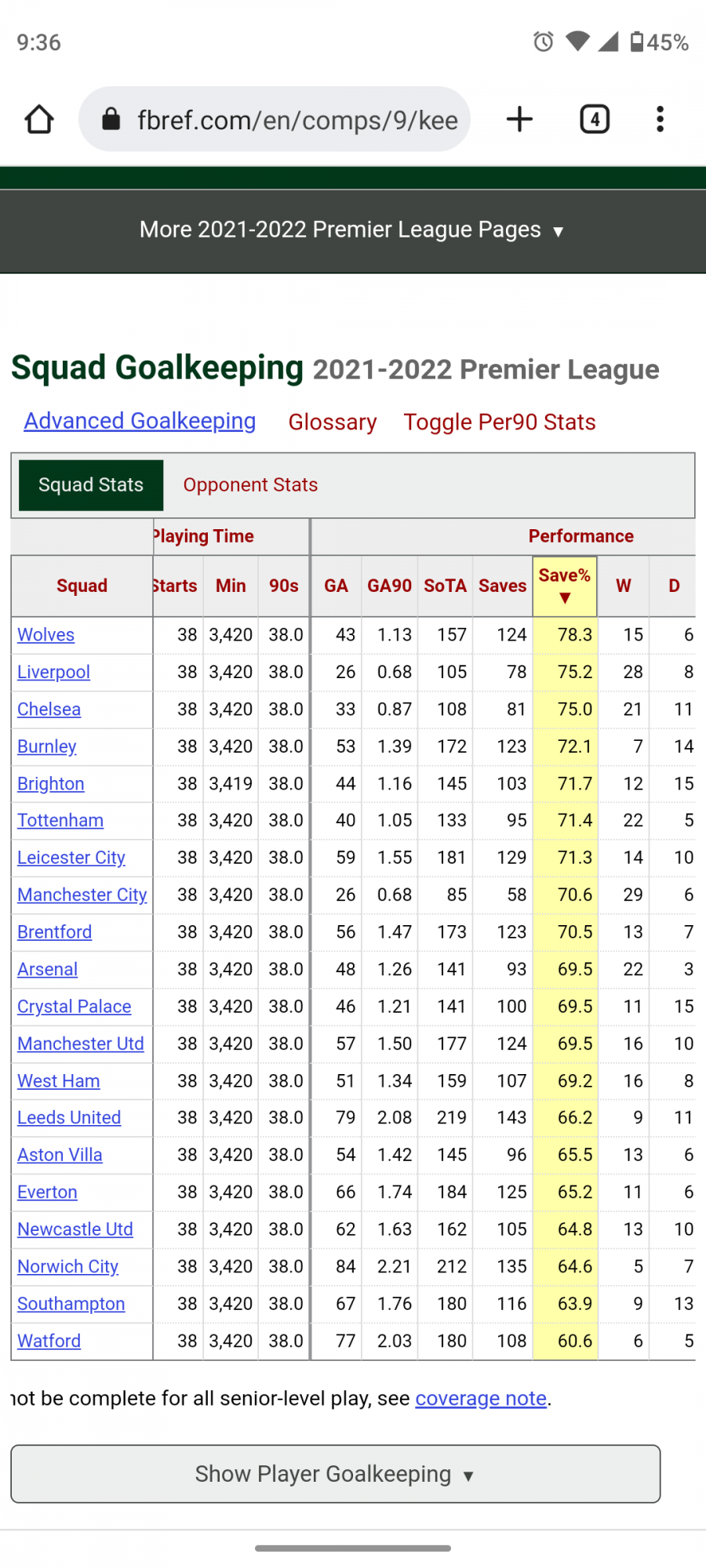706x1568 pixels.
Task: Sort table by GA90 column header
Action: point(389,586)
